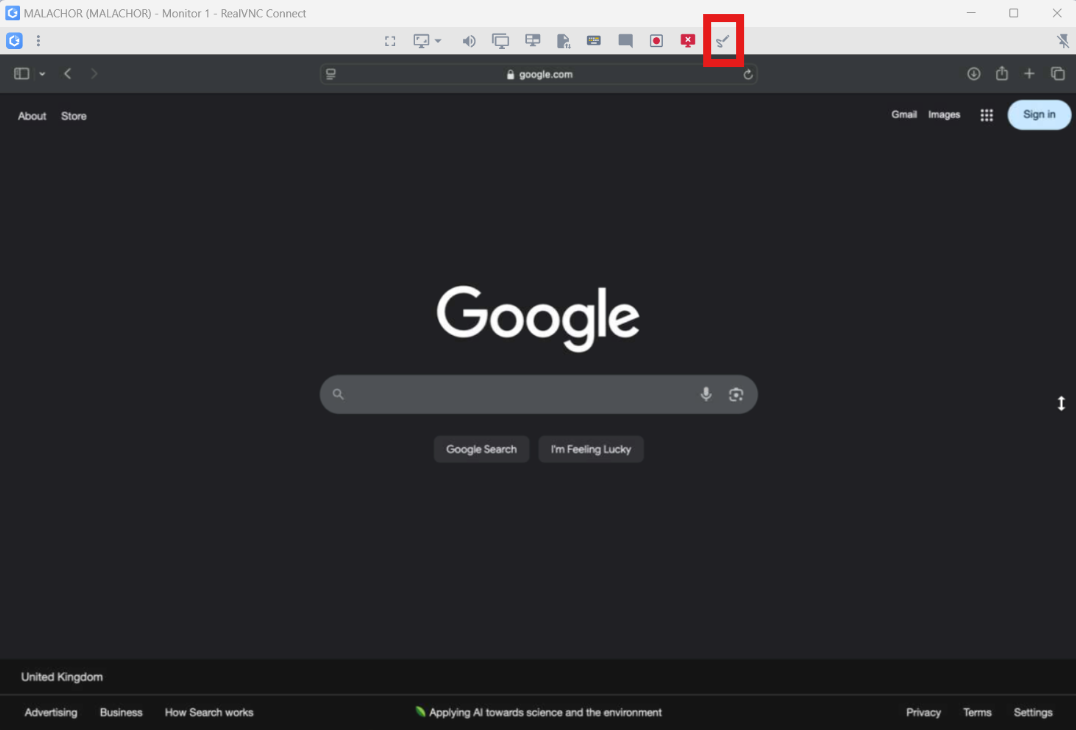Toggle remote audio with the speaker icon
Screen dimensions: 1076x730
point(469,41)
